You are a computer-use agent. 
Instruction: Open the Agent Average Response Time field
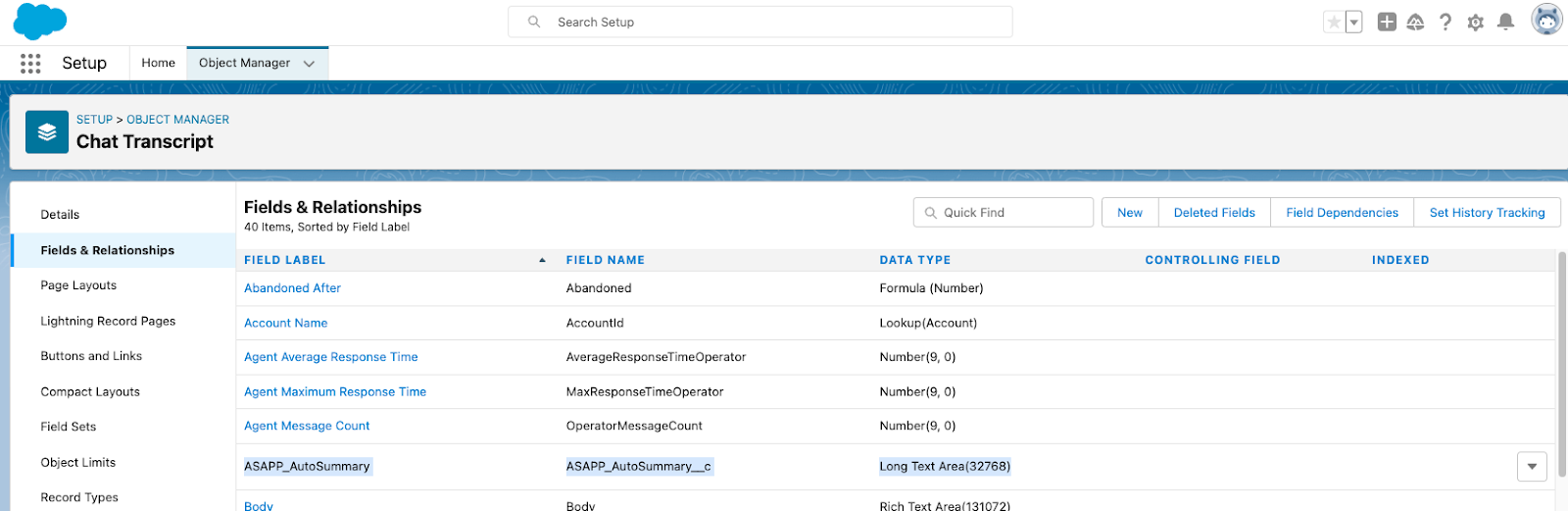[x=331, y=357]
